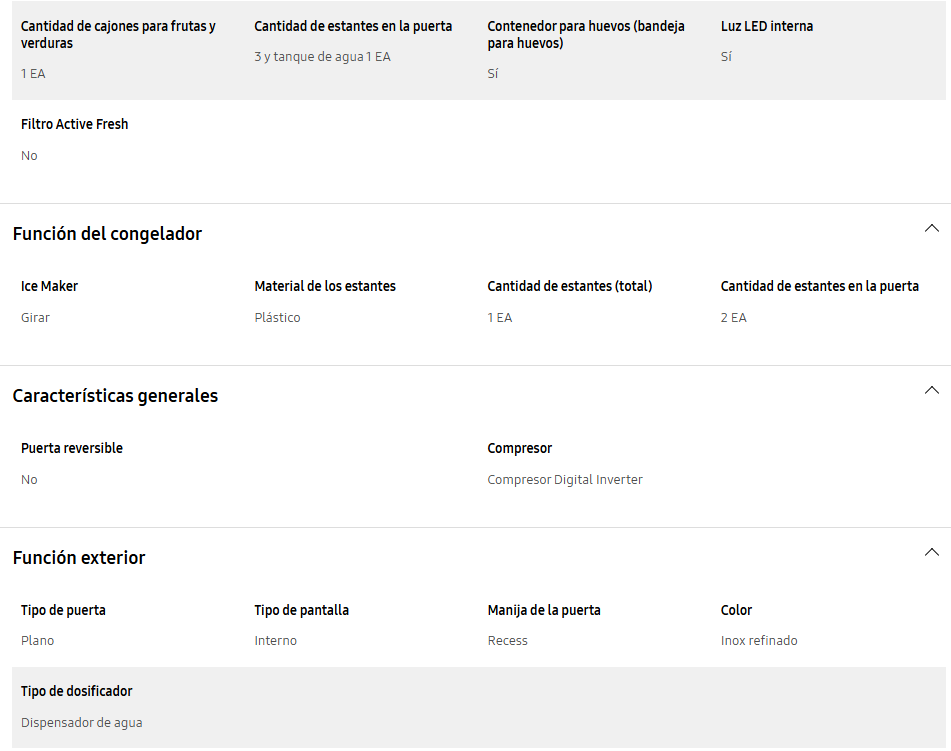Click the '3 y tanque de agua 1 EA' value
Viewport: 951px width, 751px height.
[x=323, y=57]
